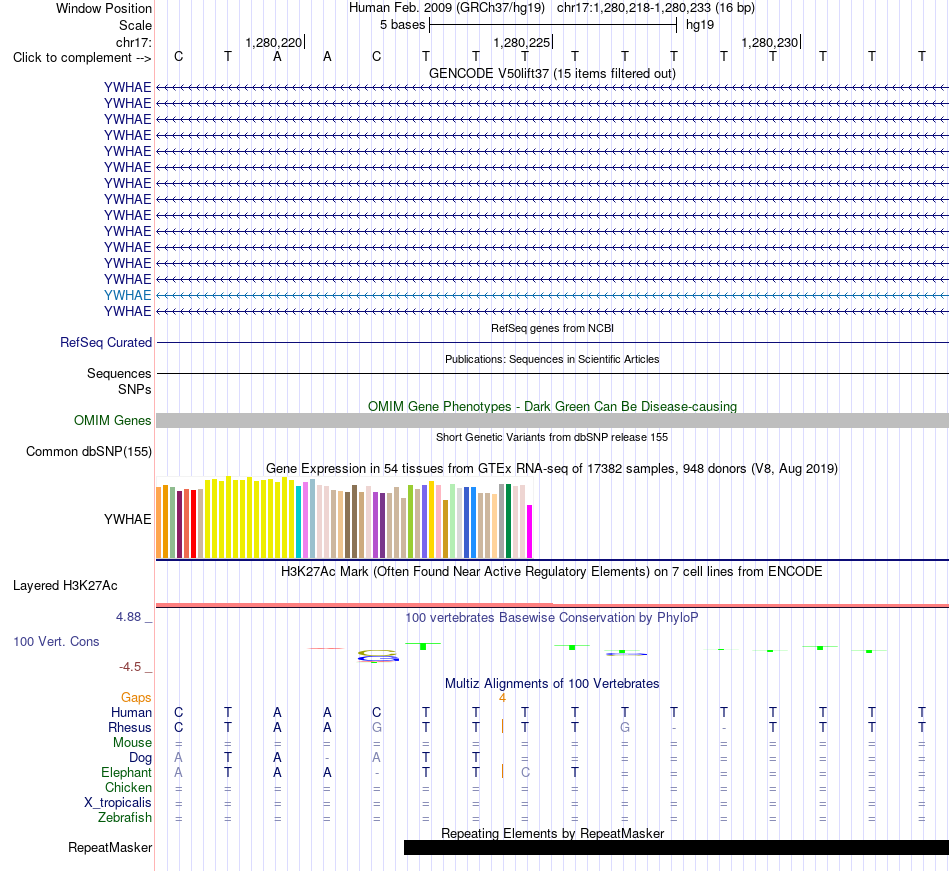Click 'Click to complement -->' to complement bases
The image size is (950, 871).
[x=82, y=58]
